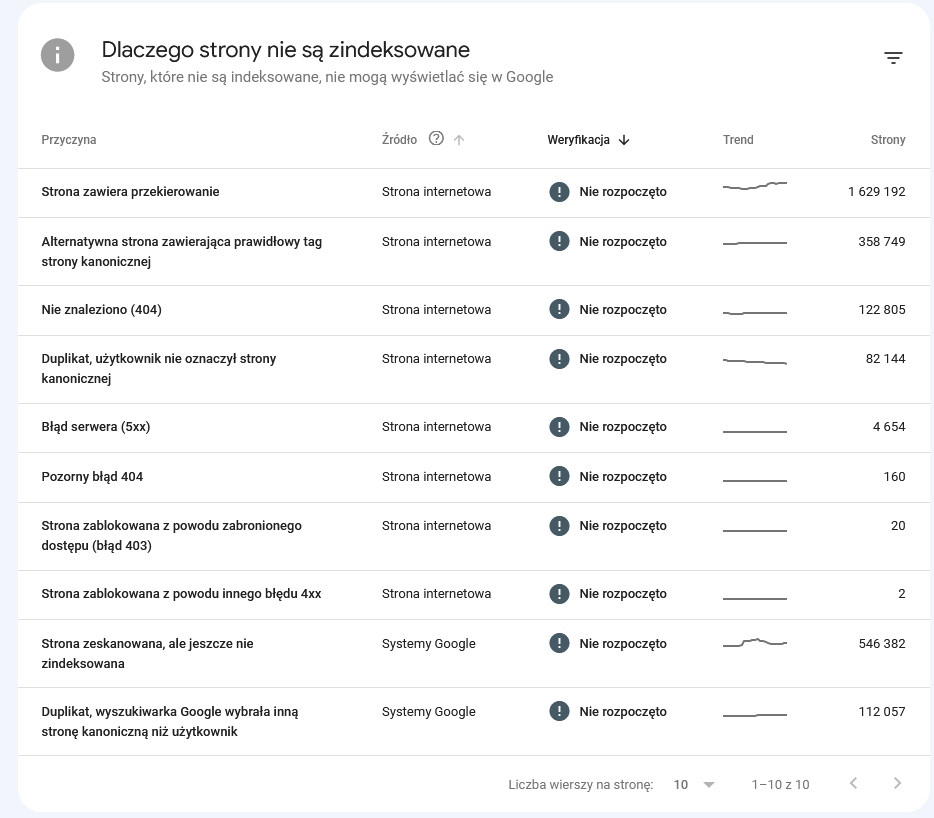Click status icon for błąd 403 row
The image size is (934, 818).
pyautogui.click(x=559, y=525)
